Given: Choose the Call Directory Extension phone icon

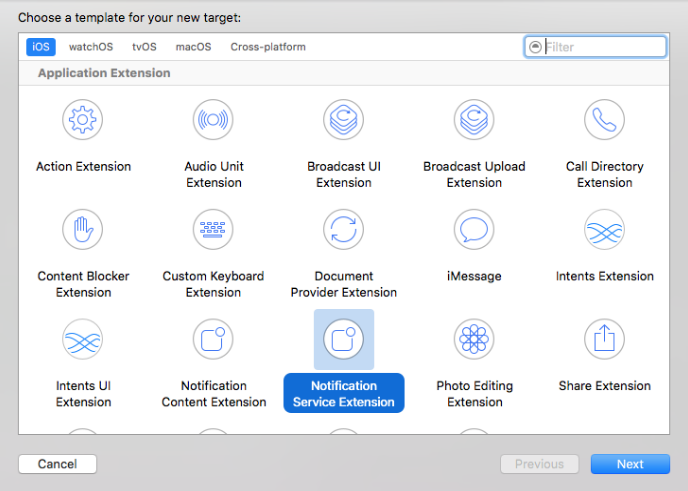Looking at the screenshot, I should pyautogui.click(x=604, y=120).
